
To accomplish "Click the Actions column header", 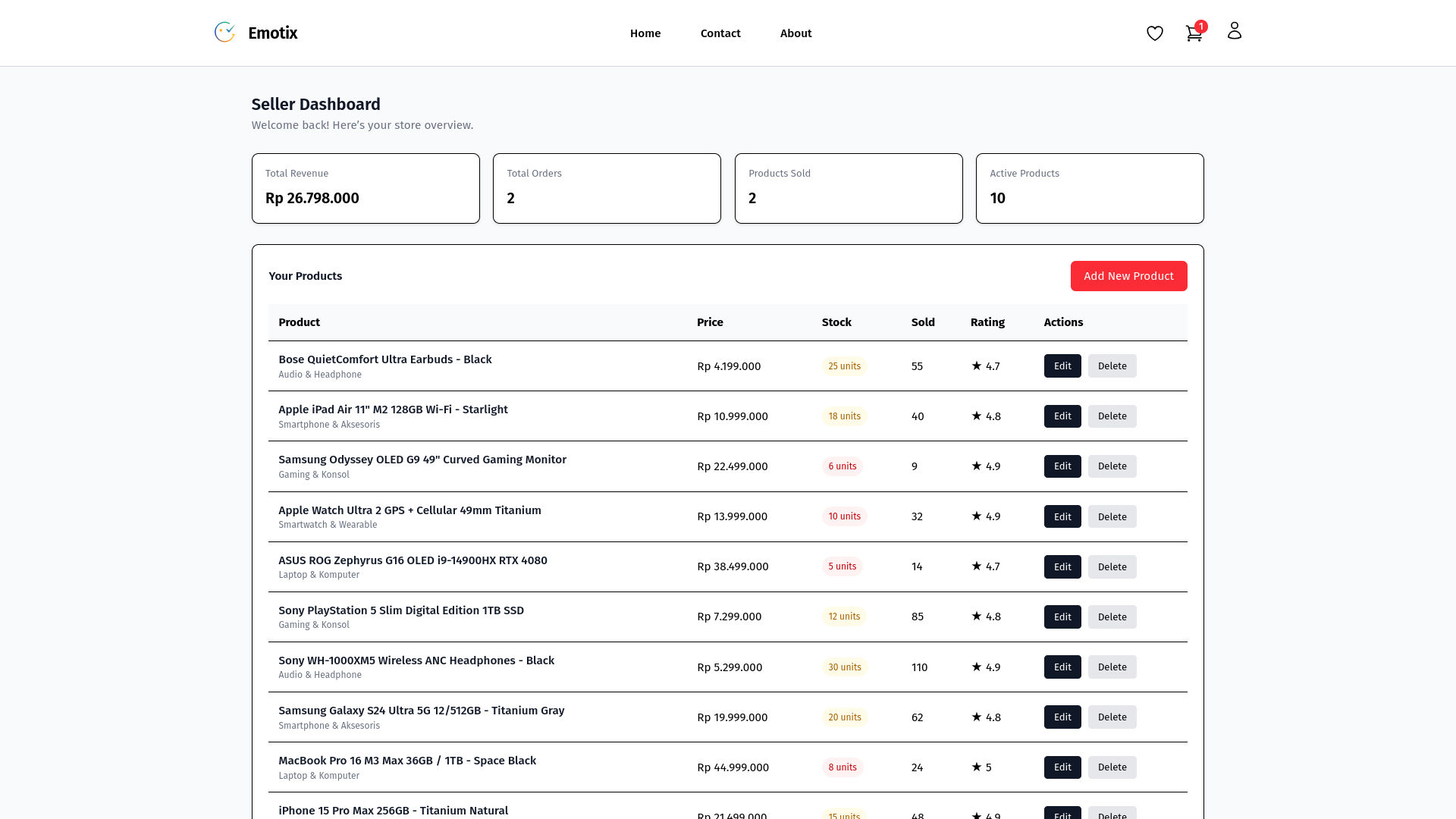I will click(x=1063, y=322).
